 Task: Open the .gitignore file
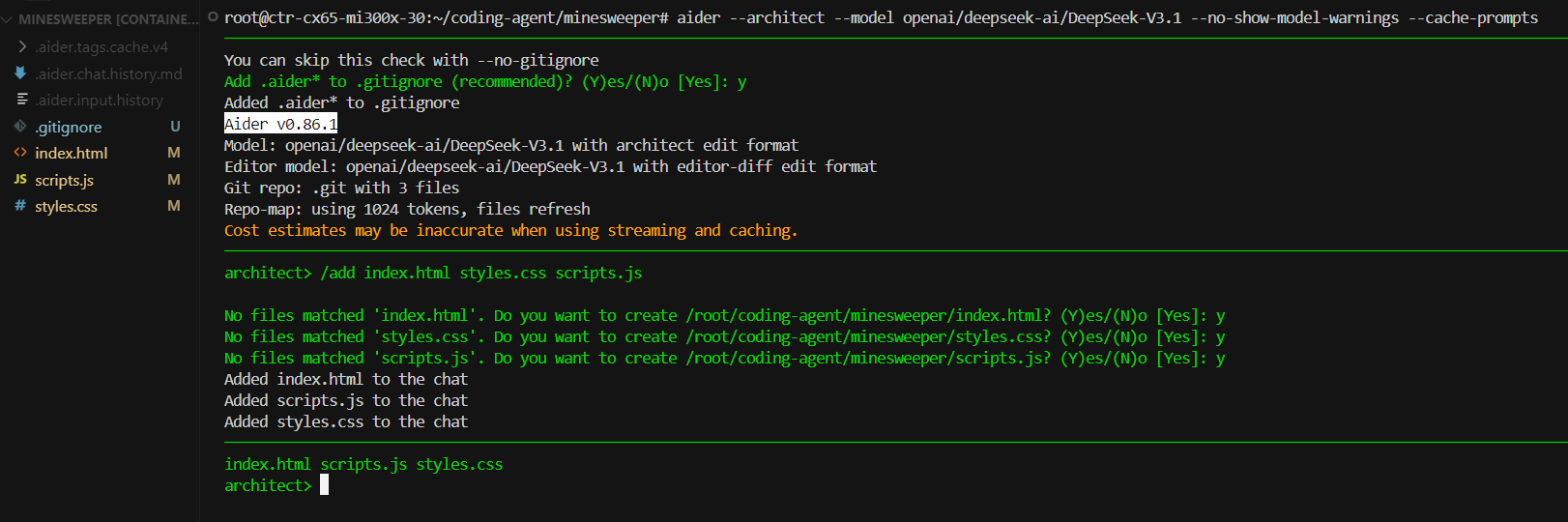[x=68, y=128]
